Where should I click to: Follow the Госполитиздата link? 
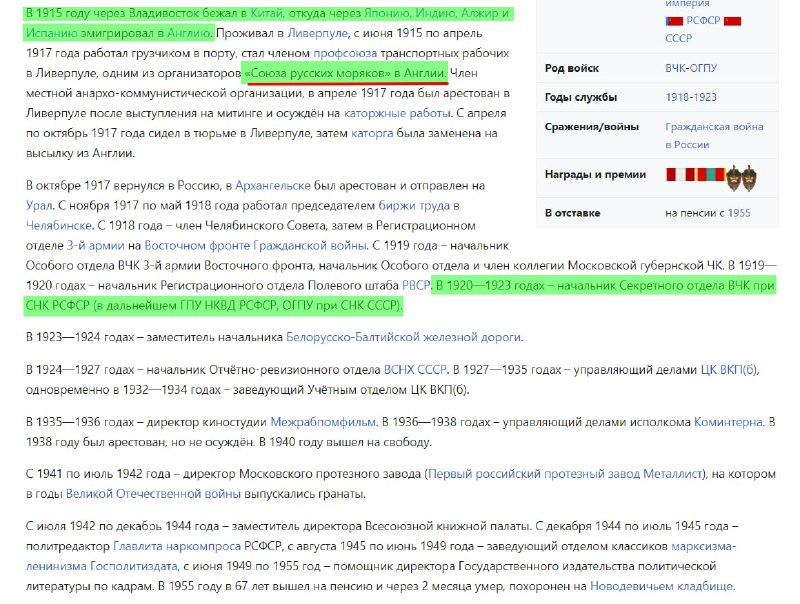(x=134, y=566)
